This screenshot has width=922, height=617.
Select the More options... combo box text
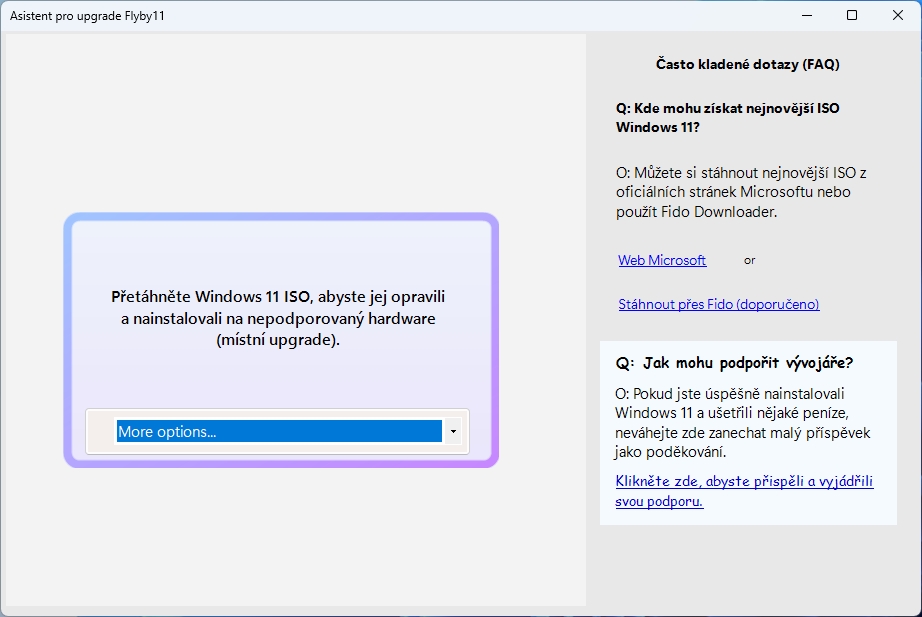tap(279, 431)
